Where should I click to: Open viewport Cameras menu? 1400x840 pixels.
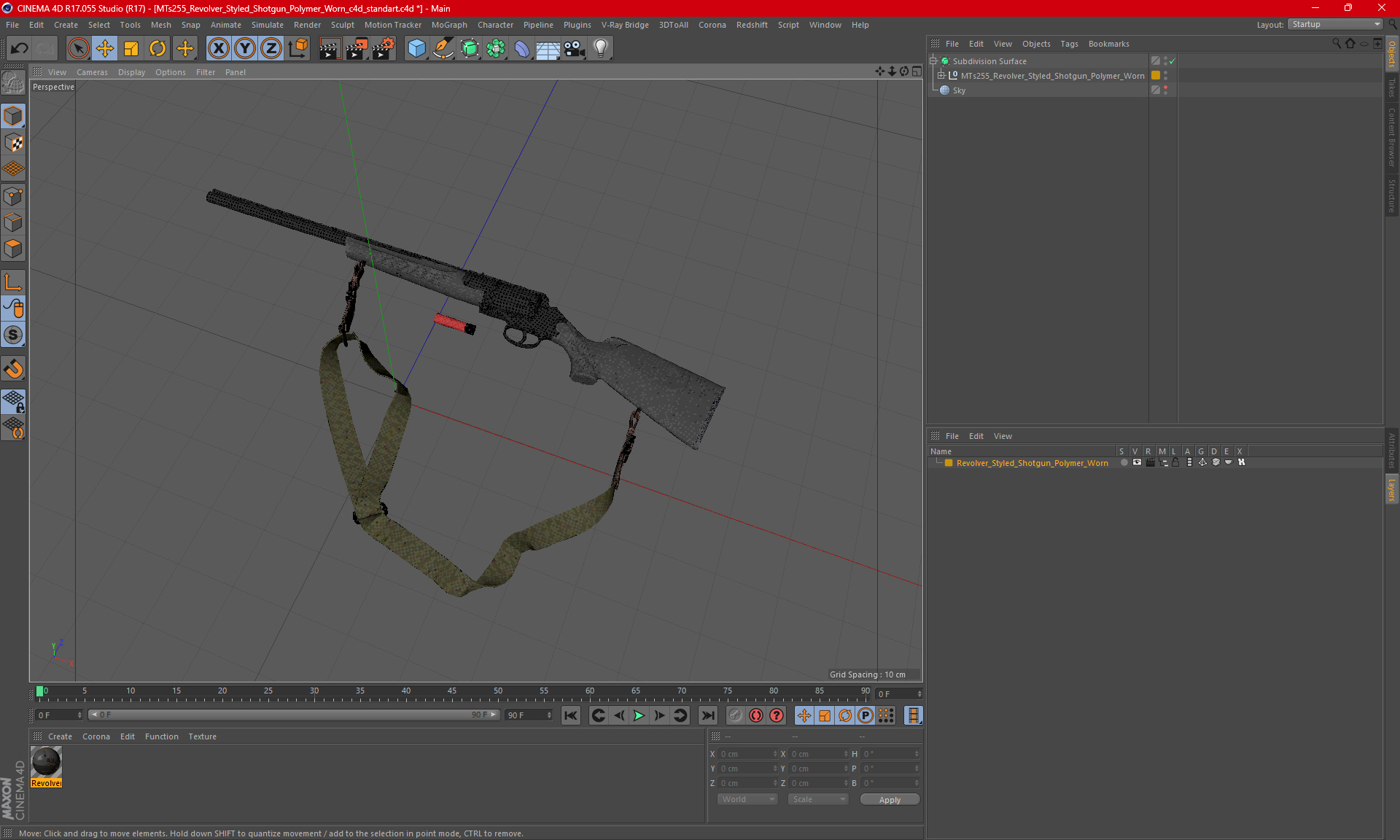pyautogui.click(x=92, y=72)
